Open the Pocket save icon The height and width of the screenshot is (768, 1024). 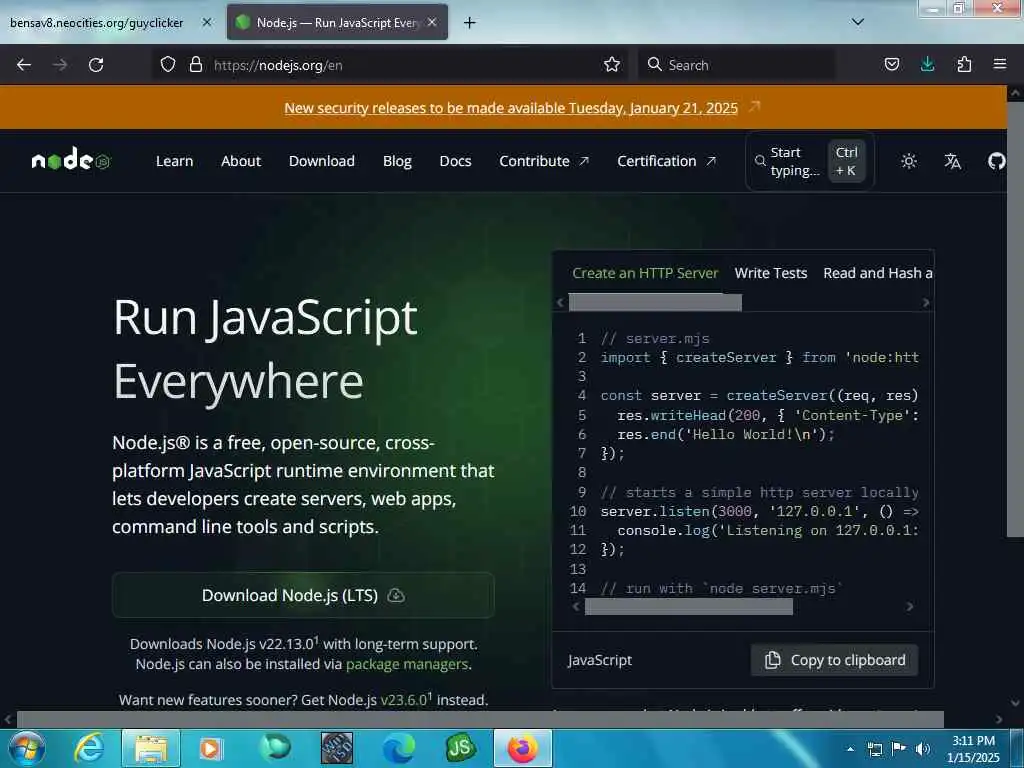(891, 65)
